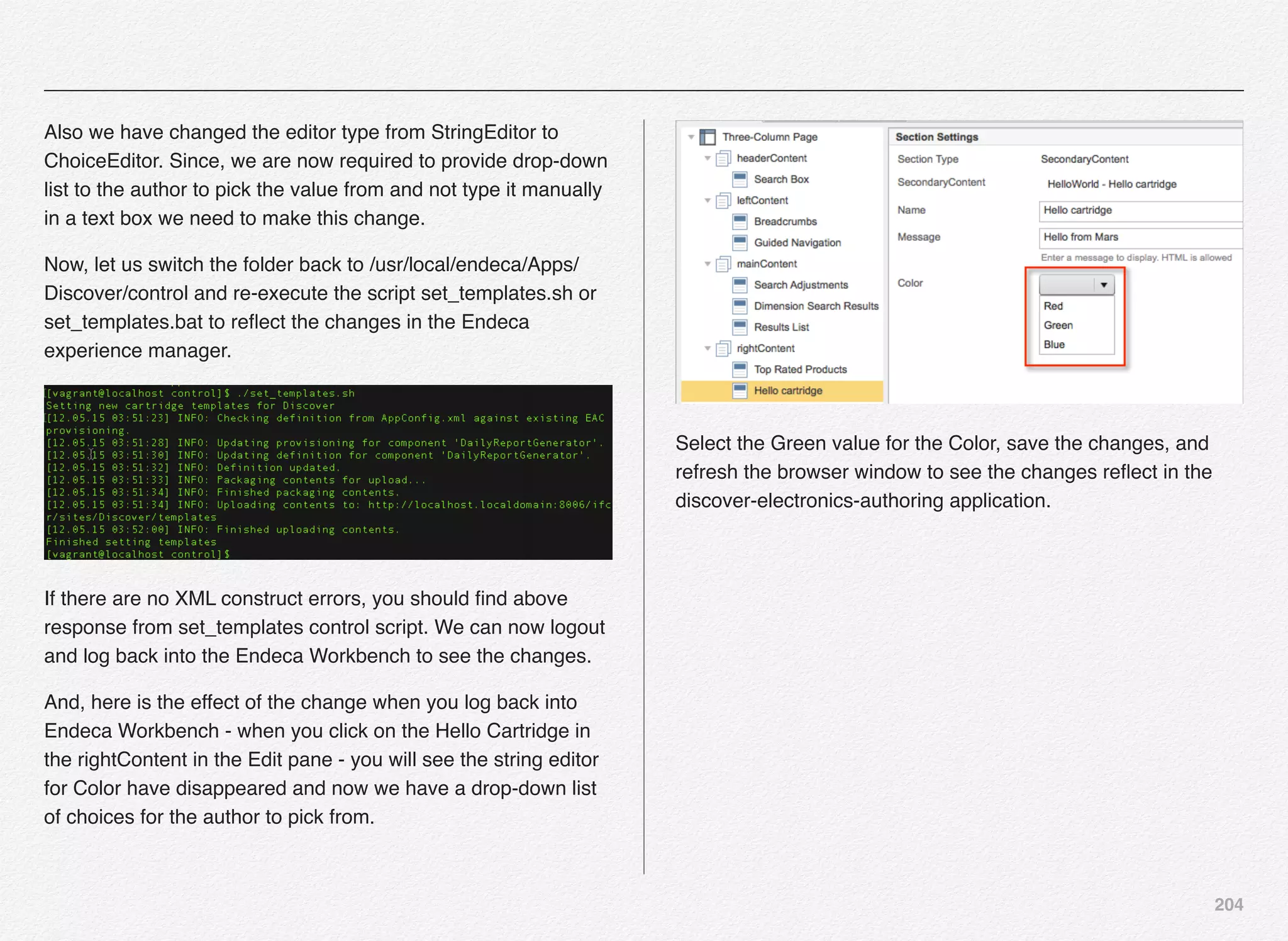The image size is (1288, 941).
Task: Select the Three-Column Page tree label
Action: pyautogui.click(x=770, y=137)
